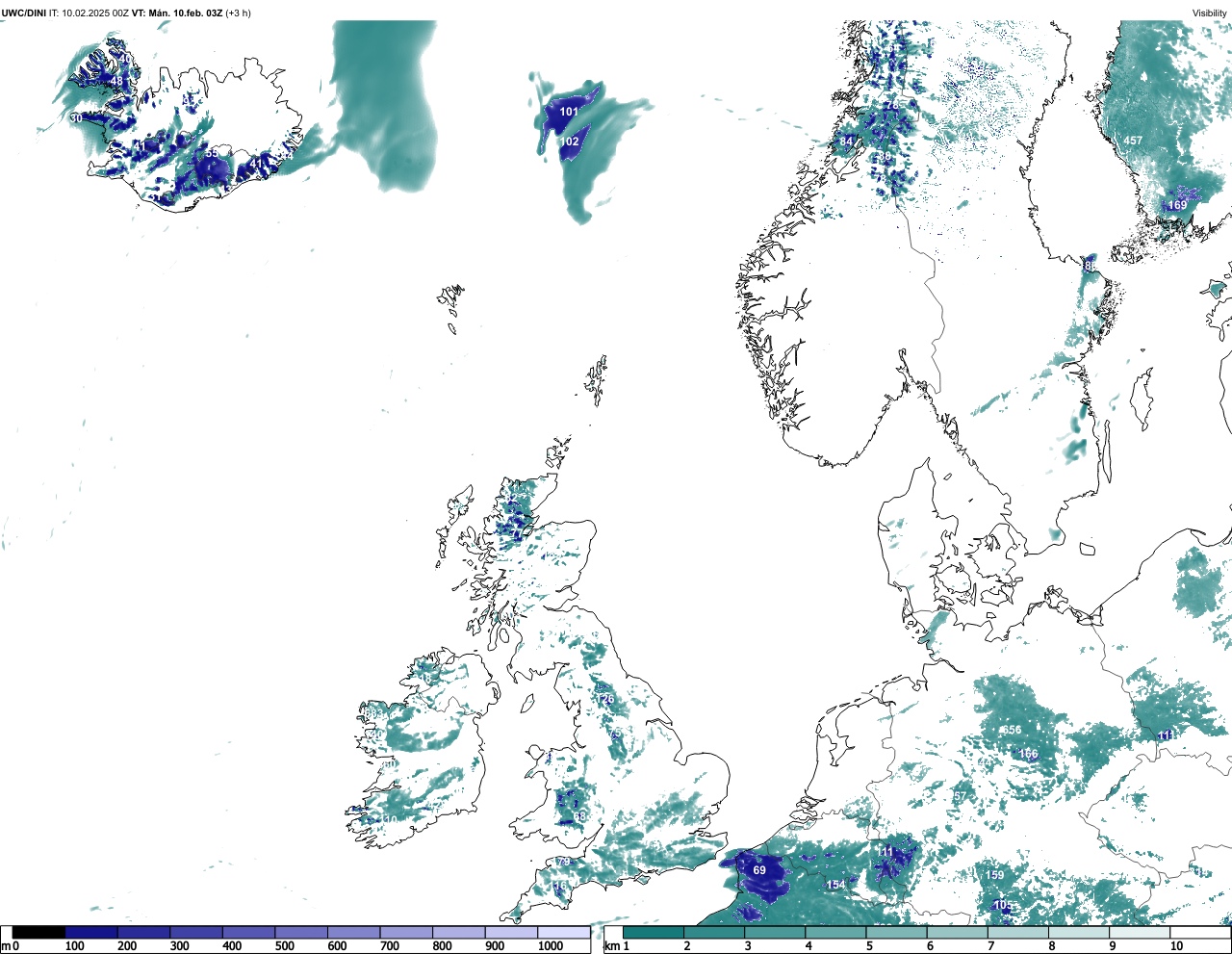The width and height of the screenshot is (1232, 954).
Task: Click the '10' tick label on km legend
Action: pyautogui.click(x=1177, y=946)
